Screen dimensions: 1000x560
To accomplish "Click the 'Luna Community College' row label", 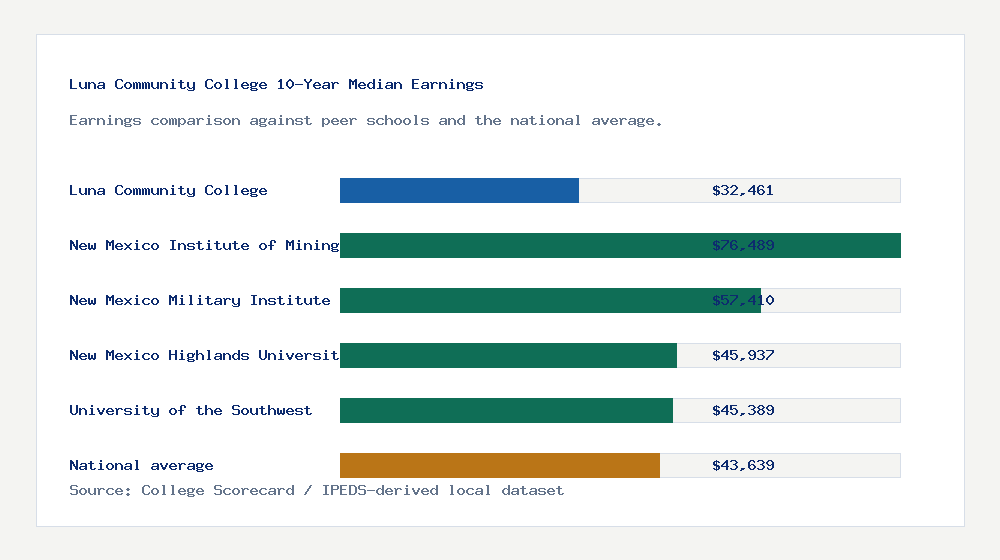I will [x=168, y=190].
